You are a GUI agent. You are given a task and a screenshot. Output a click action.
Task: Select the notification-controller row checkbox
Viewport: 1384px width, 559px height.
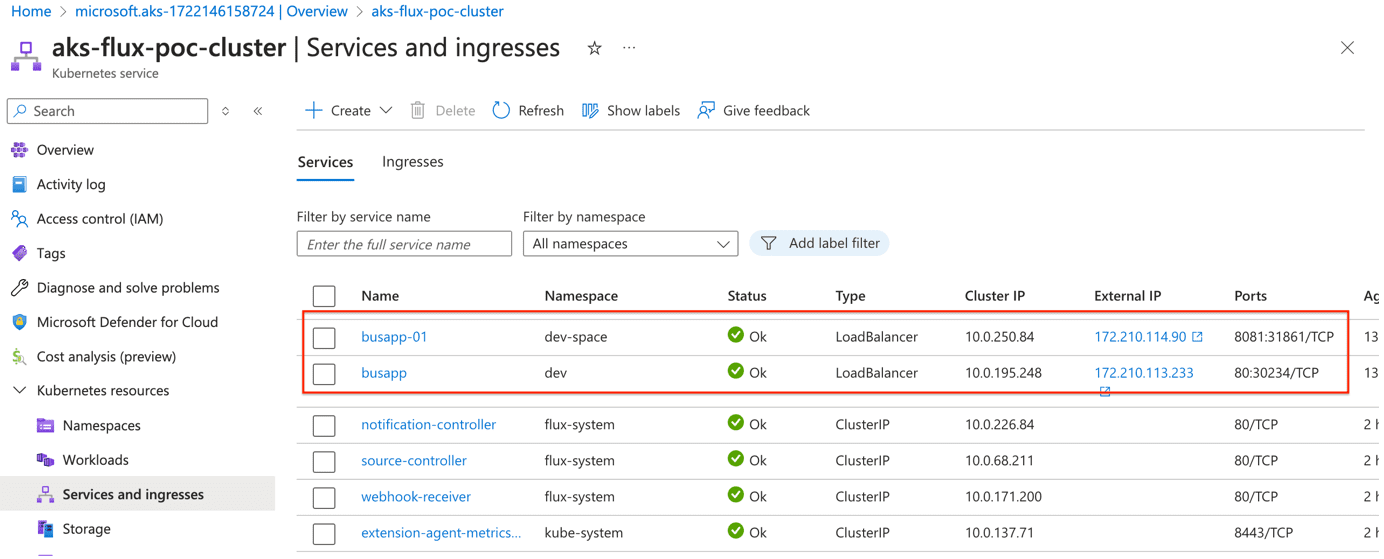coord(324,426)
